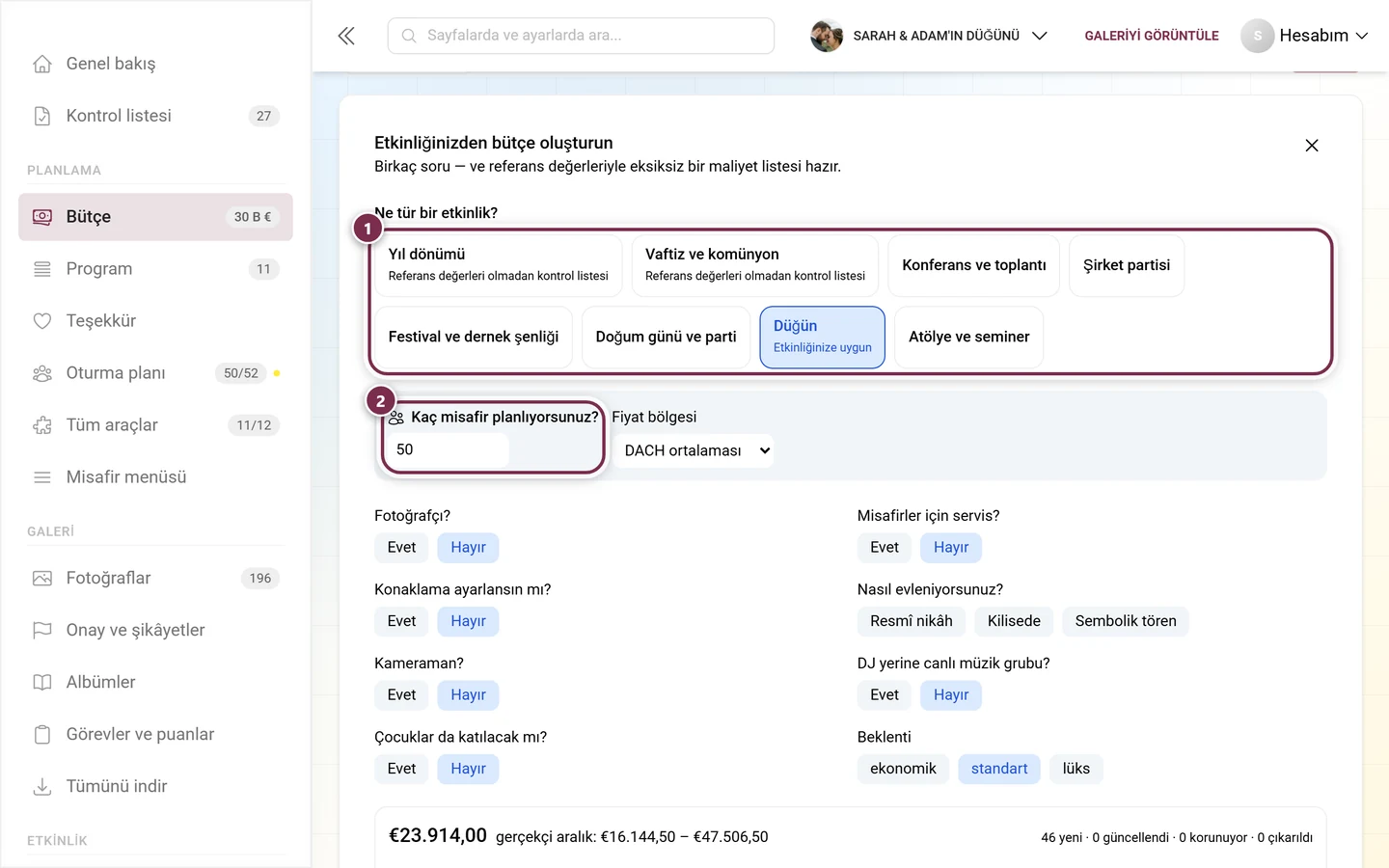The height and width of the screenshot is (868, 1389).
Task: Select Evet for Kameraman
Action: (x=401, y=695)
